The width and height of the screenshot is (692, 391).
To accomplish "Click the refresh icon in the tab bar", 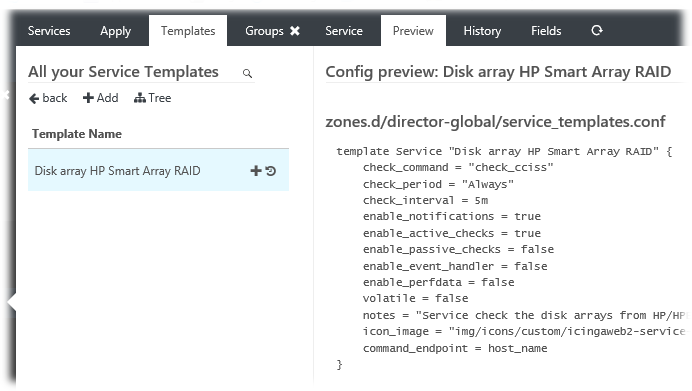I will tap(597, 30).
